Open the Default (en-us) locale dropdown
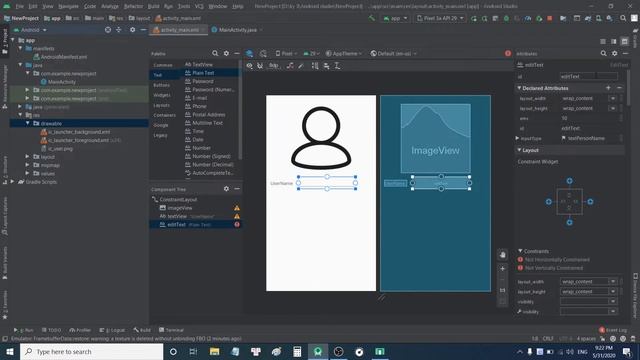This screenshot has height=360, width=640. pos(393,53)
